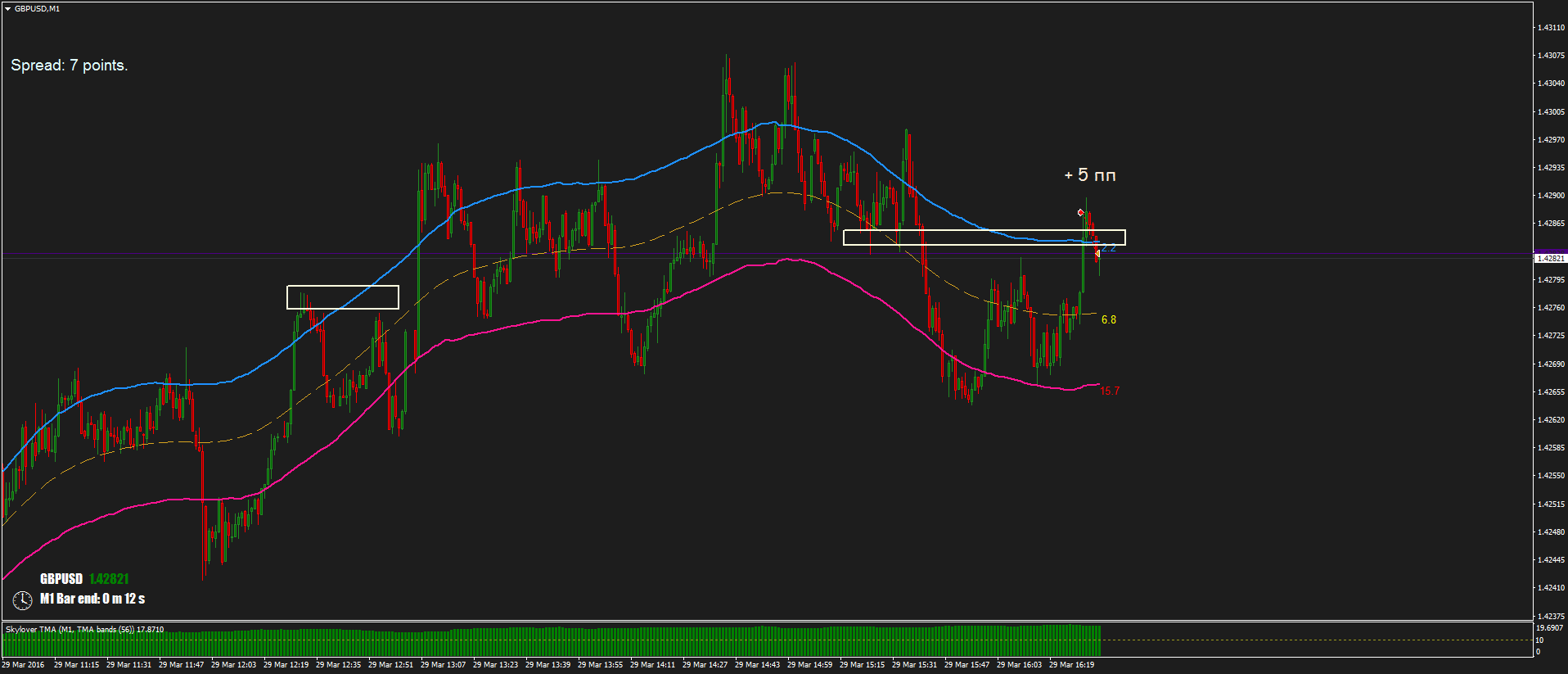1568x674 pixels.
Task: Open the GBPUSD,M1 chart menu arrow
Action: [x=7, y=9]
